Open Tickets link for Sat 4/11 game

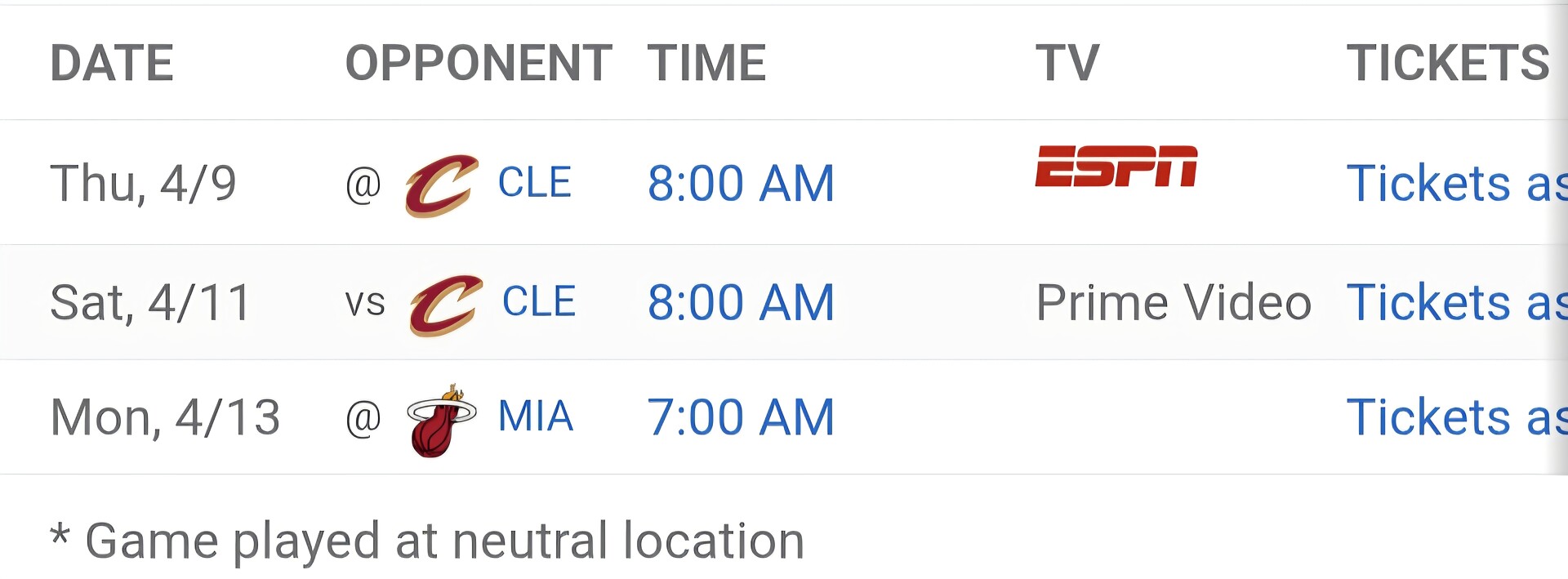tap(1457, 302)
